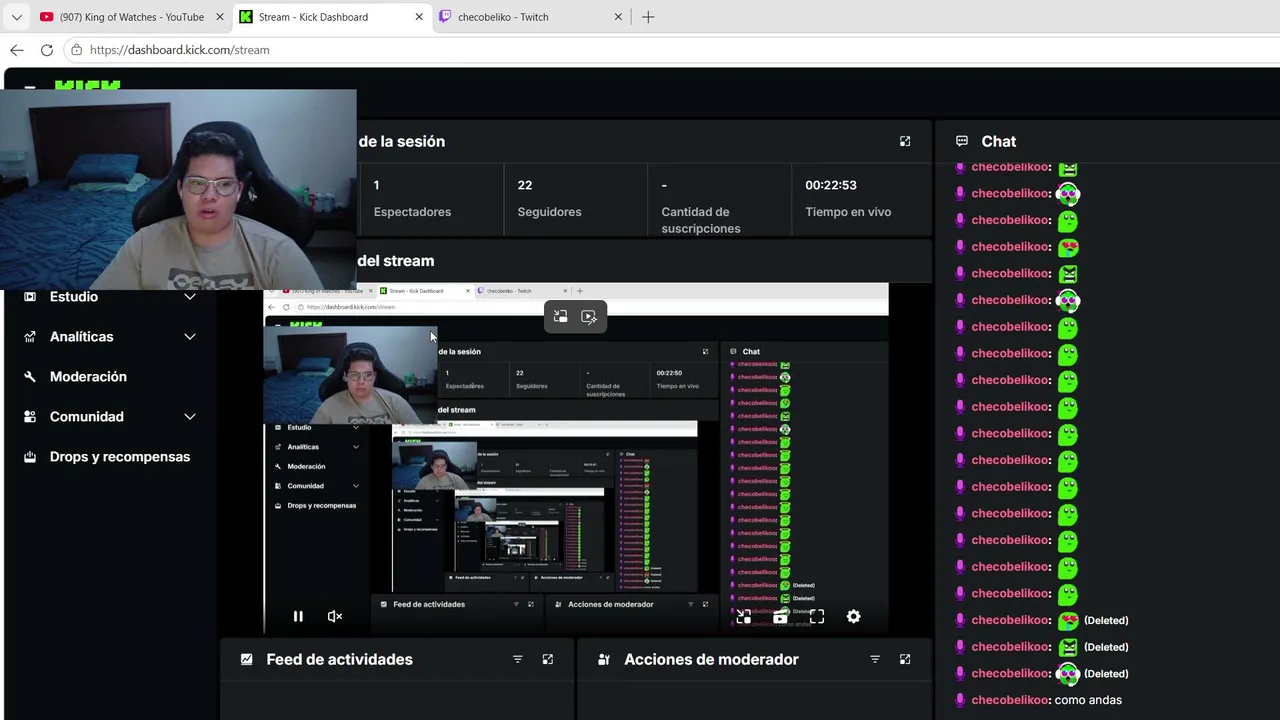Expand the Estudio sidebar section
This screenshot has width=1280, height=720.
(x=189, y=296)
